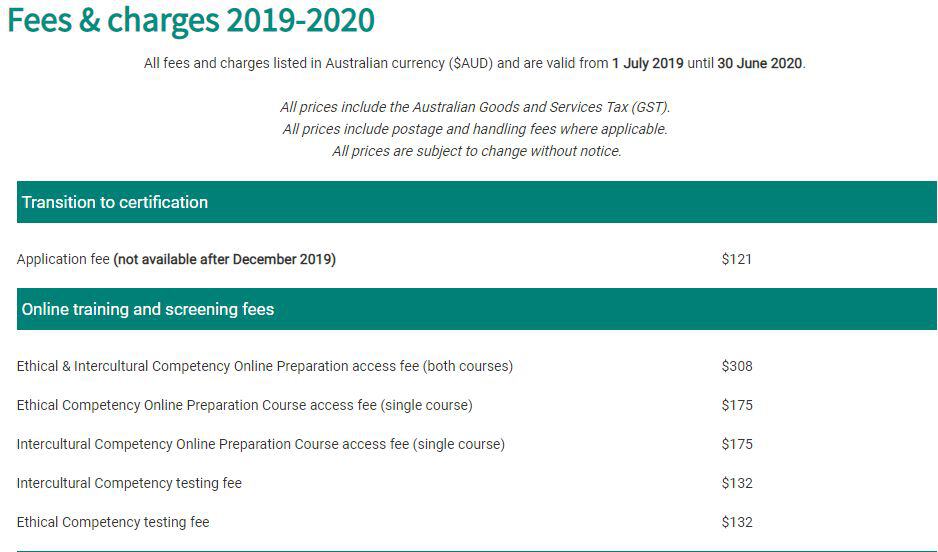Select the Online training and screening fees header
Image resolution: width=938 pixels, height=552 pixels.
(x=476, y=309)
